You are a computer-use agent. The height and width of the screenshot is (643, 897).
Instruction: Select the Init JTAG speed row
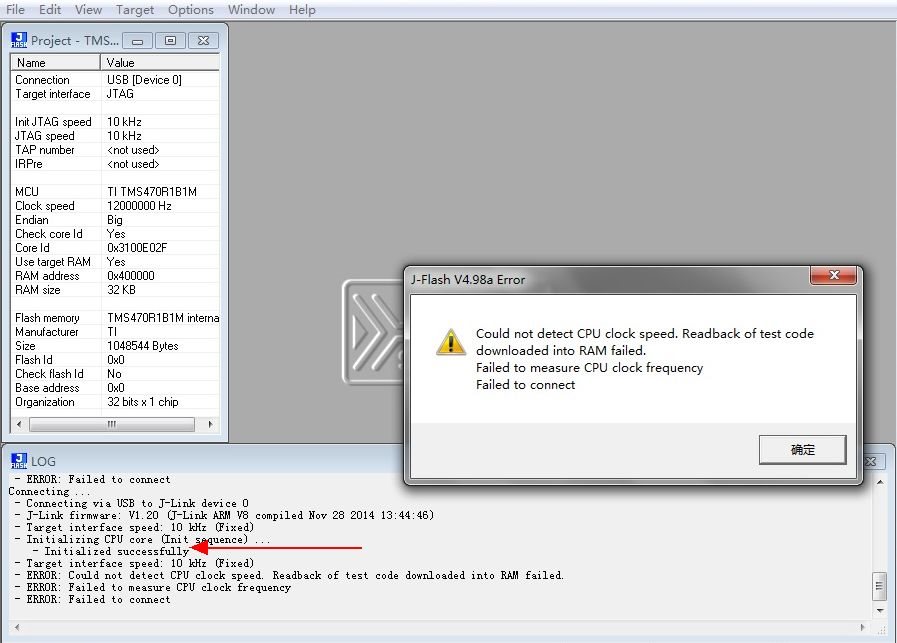(x=114, y=122)
